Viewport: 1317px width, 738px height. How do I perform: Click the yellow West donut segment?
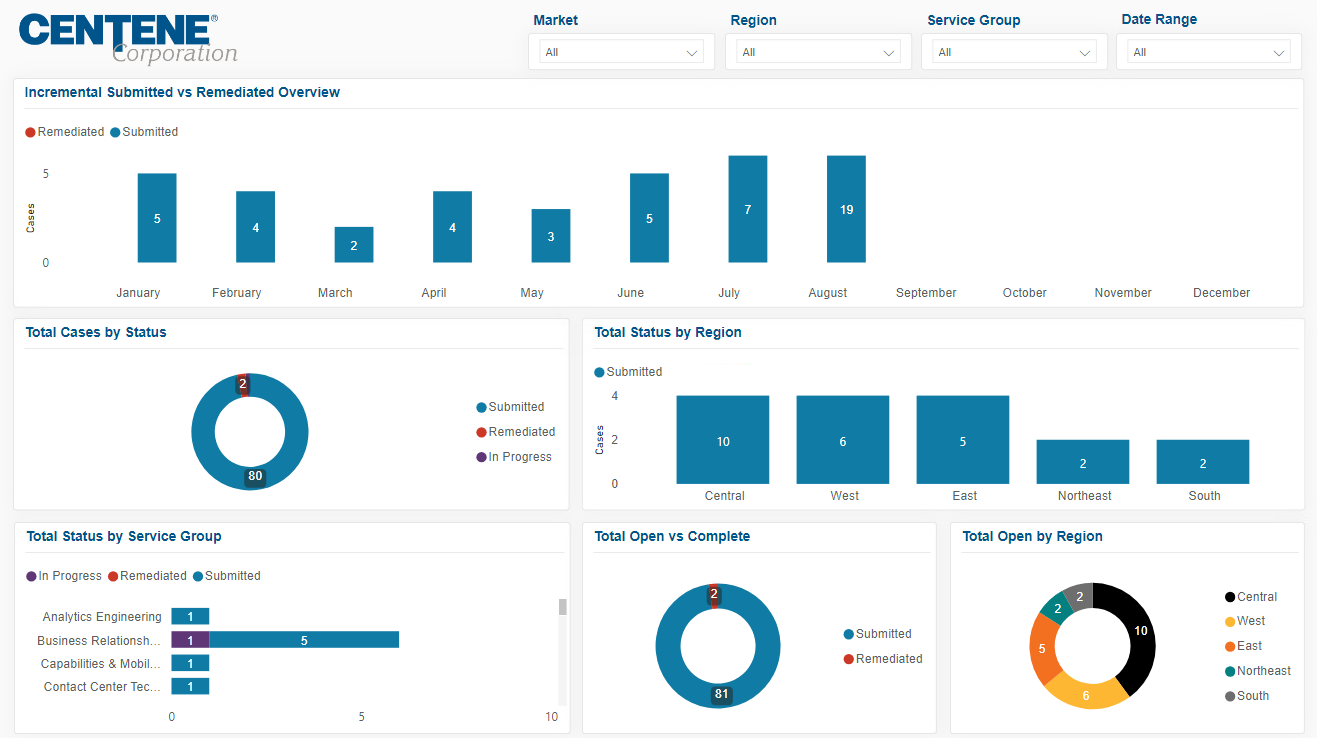point(1085,692)
